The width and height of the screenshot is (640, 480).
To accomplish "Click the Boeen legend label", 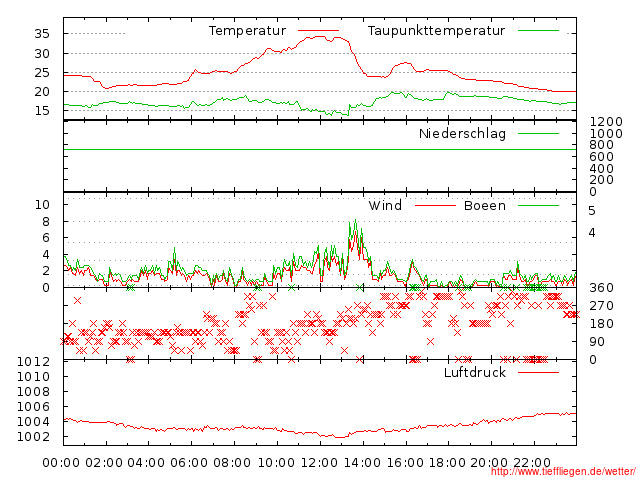I will 484,205.
